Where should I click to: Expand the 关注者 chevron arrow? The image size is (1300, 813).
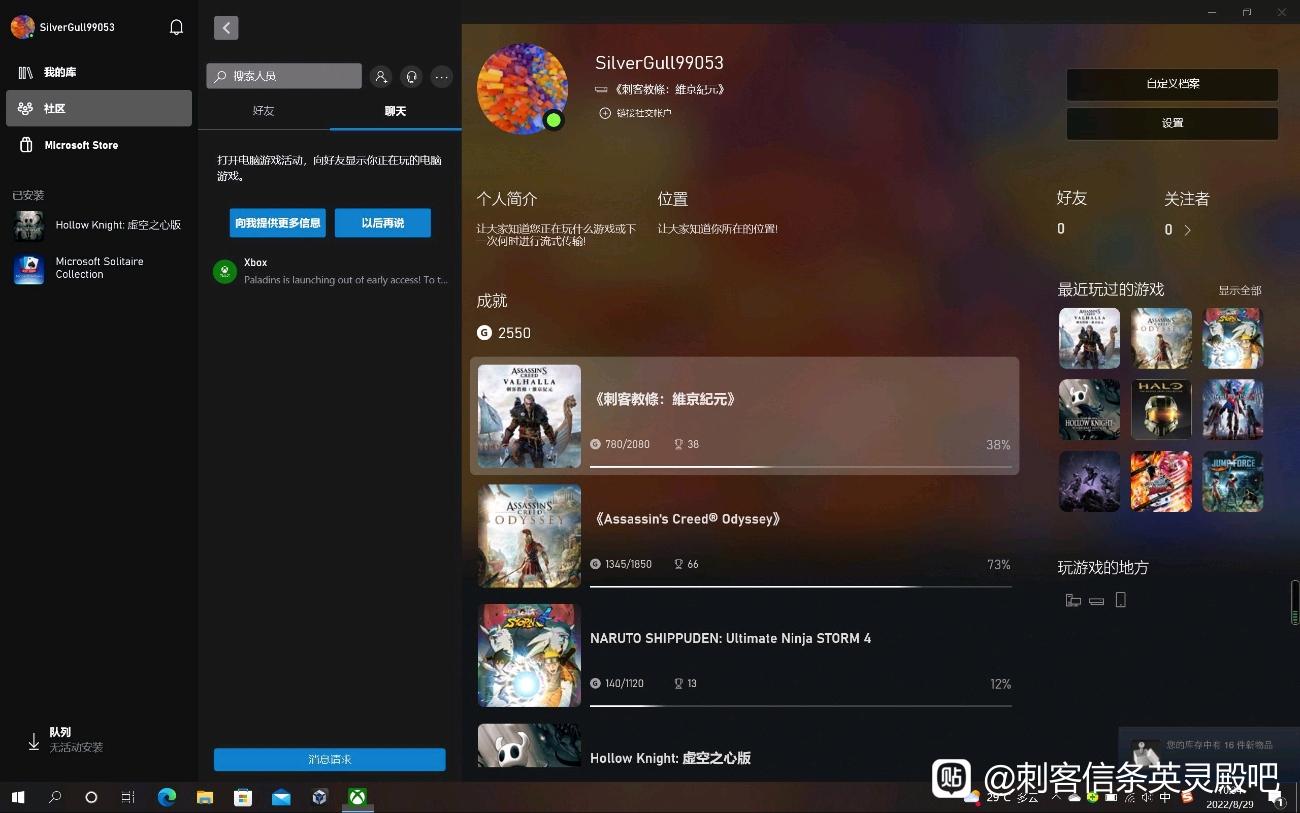click(1187, 230)
